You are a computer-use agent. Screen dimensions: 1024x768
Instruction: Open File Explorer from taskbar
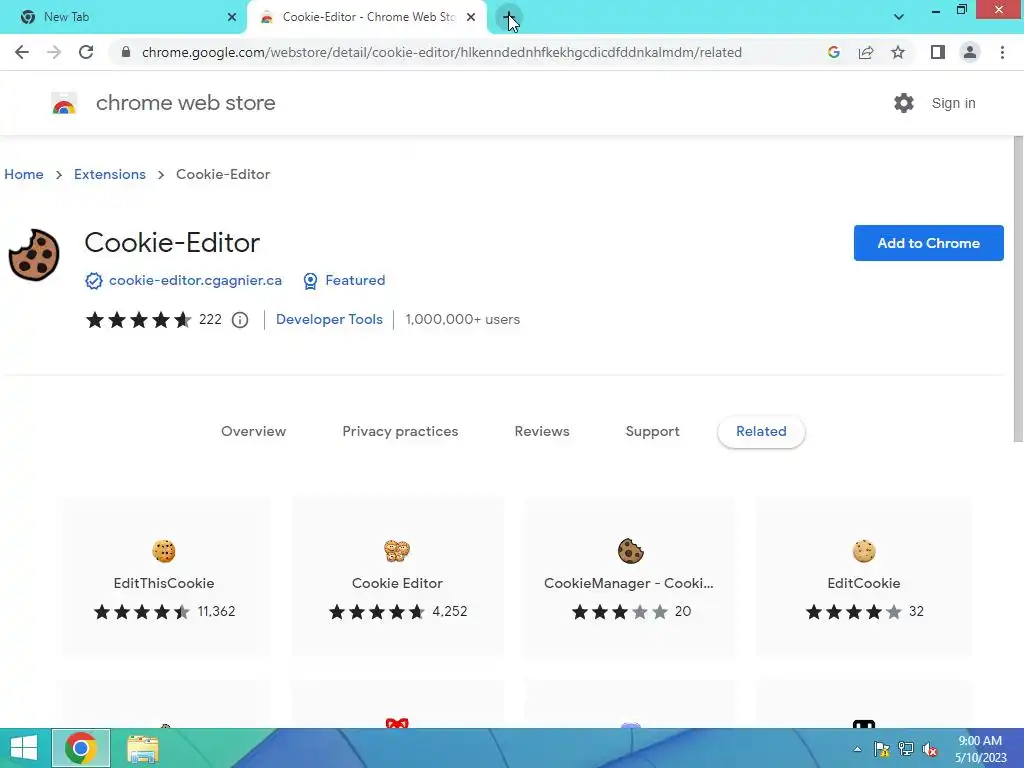(x=142, y=748)
